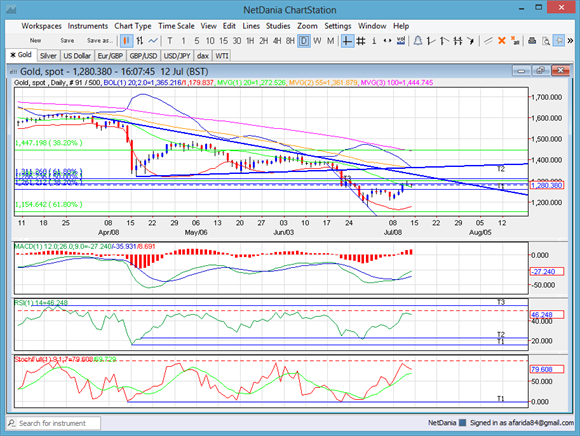Click the 1,280.380 price label on axis
Image resolution: width=580 pixels, height=436 pixels.
[547, 185]
